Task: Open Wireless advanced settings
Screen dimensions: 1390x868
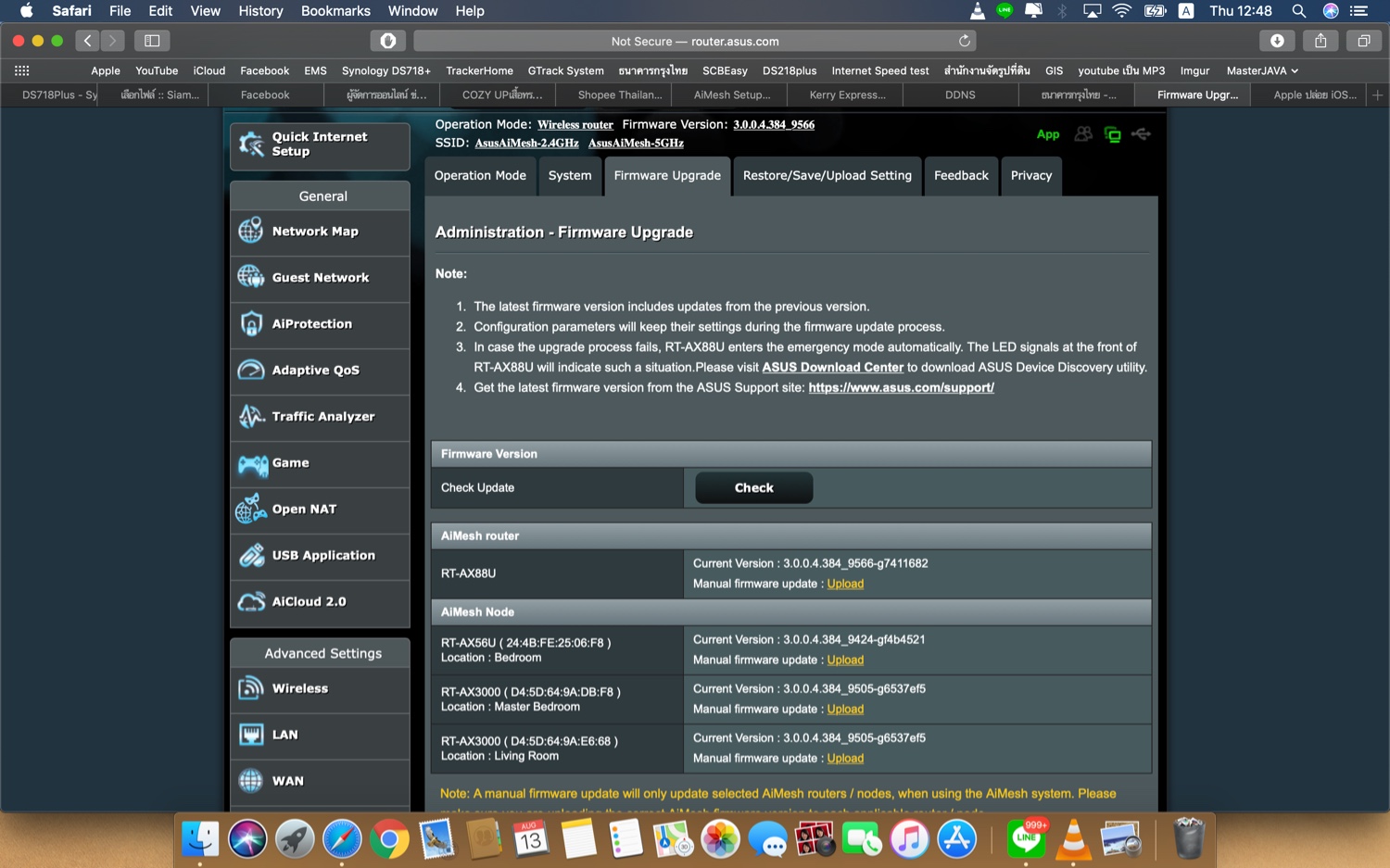Action: pos(320,689)
